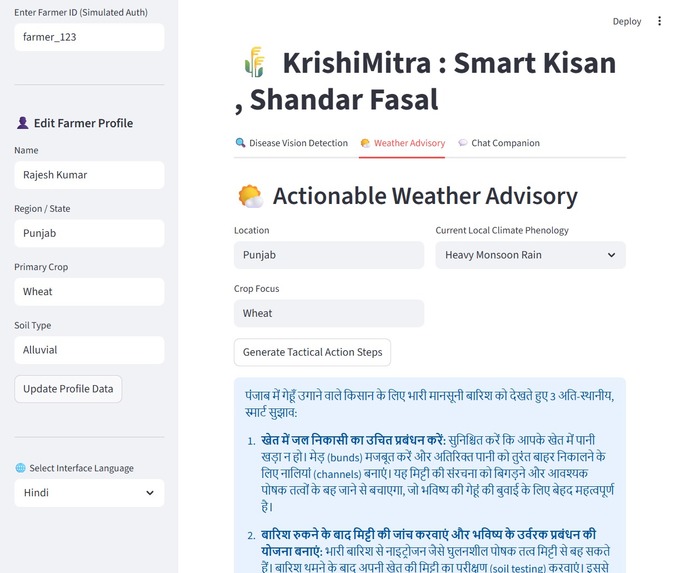Click the 'KrishiMitra : Smart Kisan' title text
681x573 pixels.
tap(449, 63)
